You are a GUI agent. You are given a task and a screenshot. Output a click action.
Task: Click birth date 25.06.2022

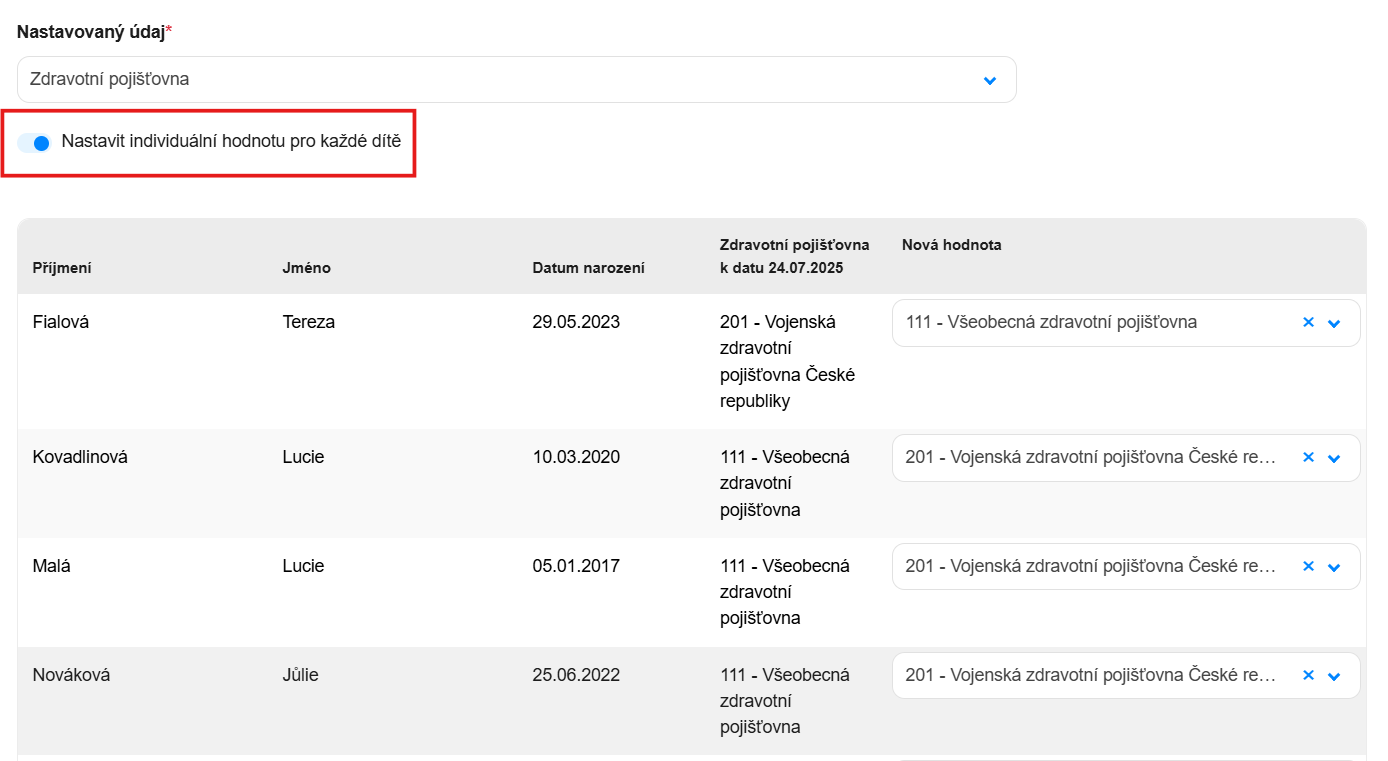pyautogui.click(x=576, y=675)
